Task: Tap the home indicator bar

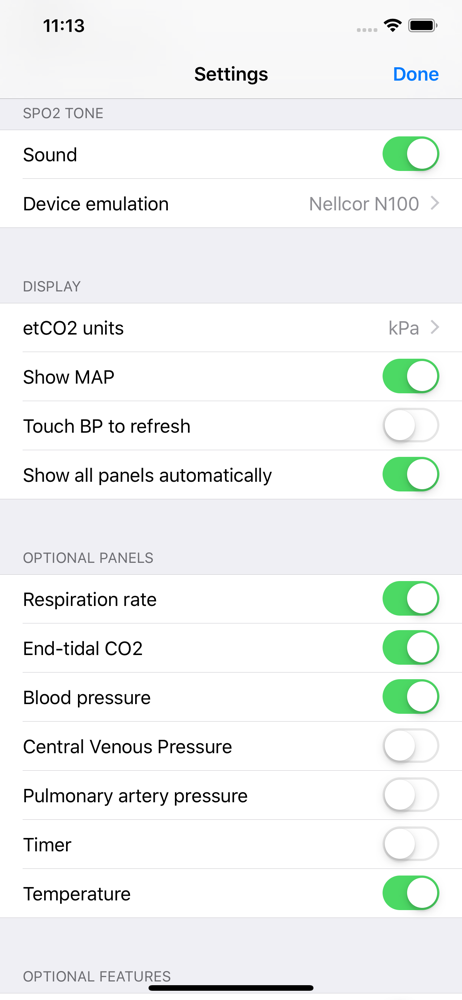Action: click(231, 988)
